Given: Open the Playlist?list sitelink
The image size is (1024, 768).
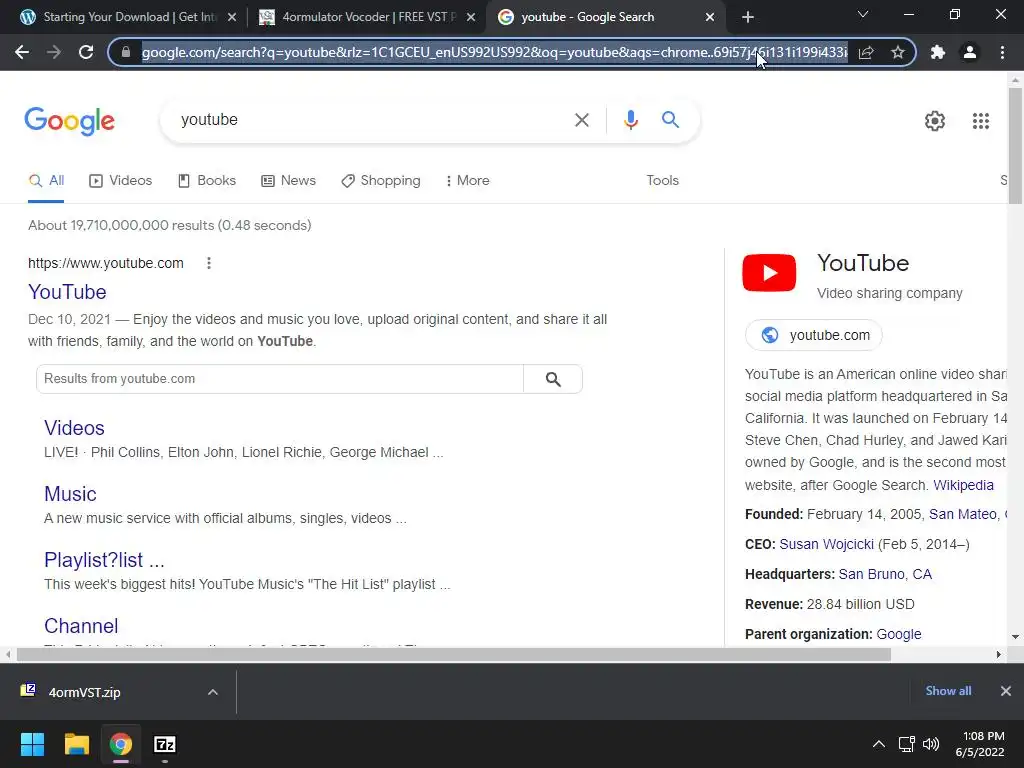Looking at the screenshot, I should pyautogui.click(x=104, y=560).
